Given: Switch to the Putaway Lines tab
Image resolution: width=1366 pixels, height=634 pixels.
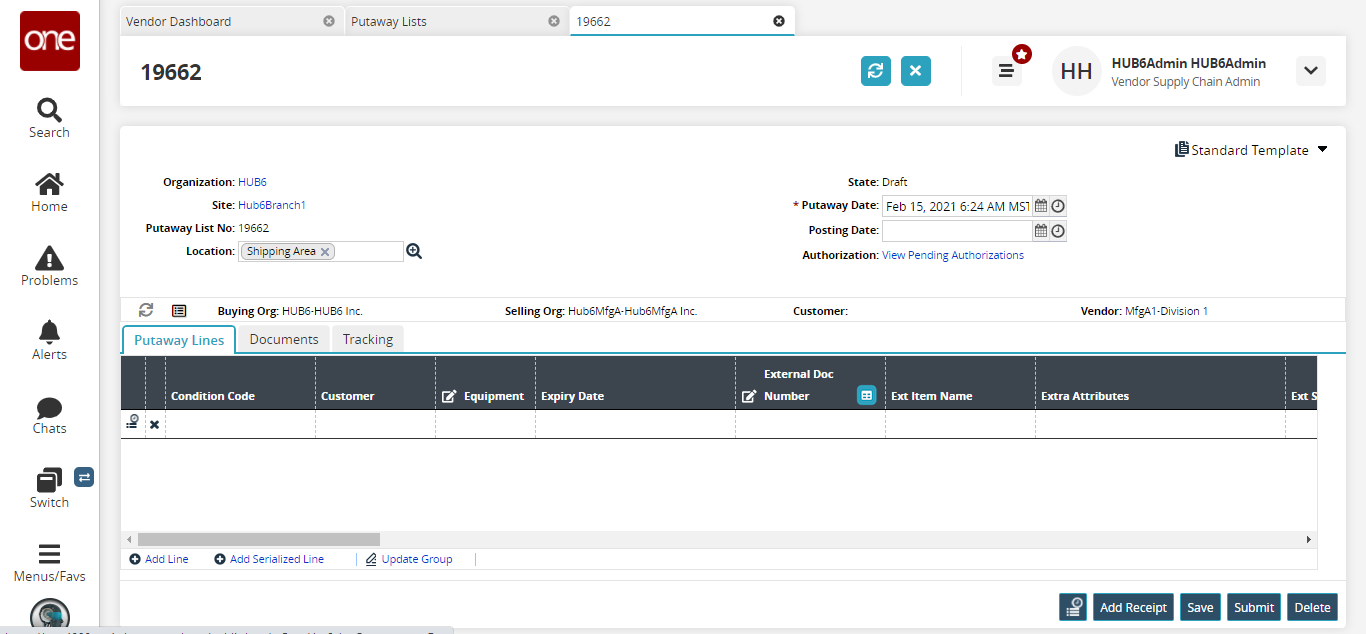Looking at the screenshot, I should click(x=179, y=340).
